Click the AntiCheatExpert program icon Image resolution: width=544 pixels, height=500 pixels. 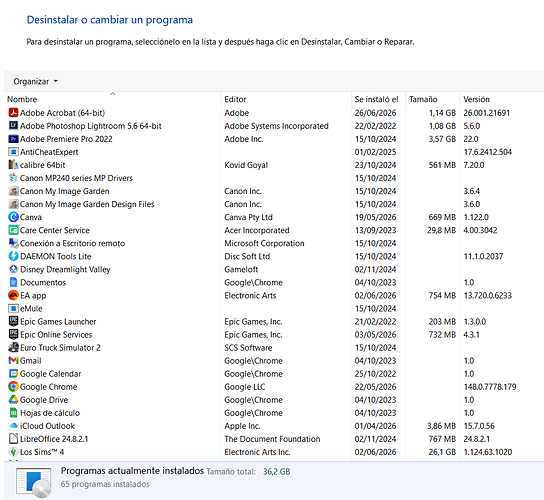coord(13,152)
